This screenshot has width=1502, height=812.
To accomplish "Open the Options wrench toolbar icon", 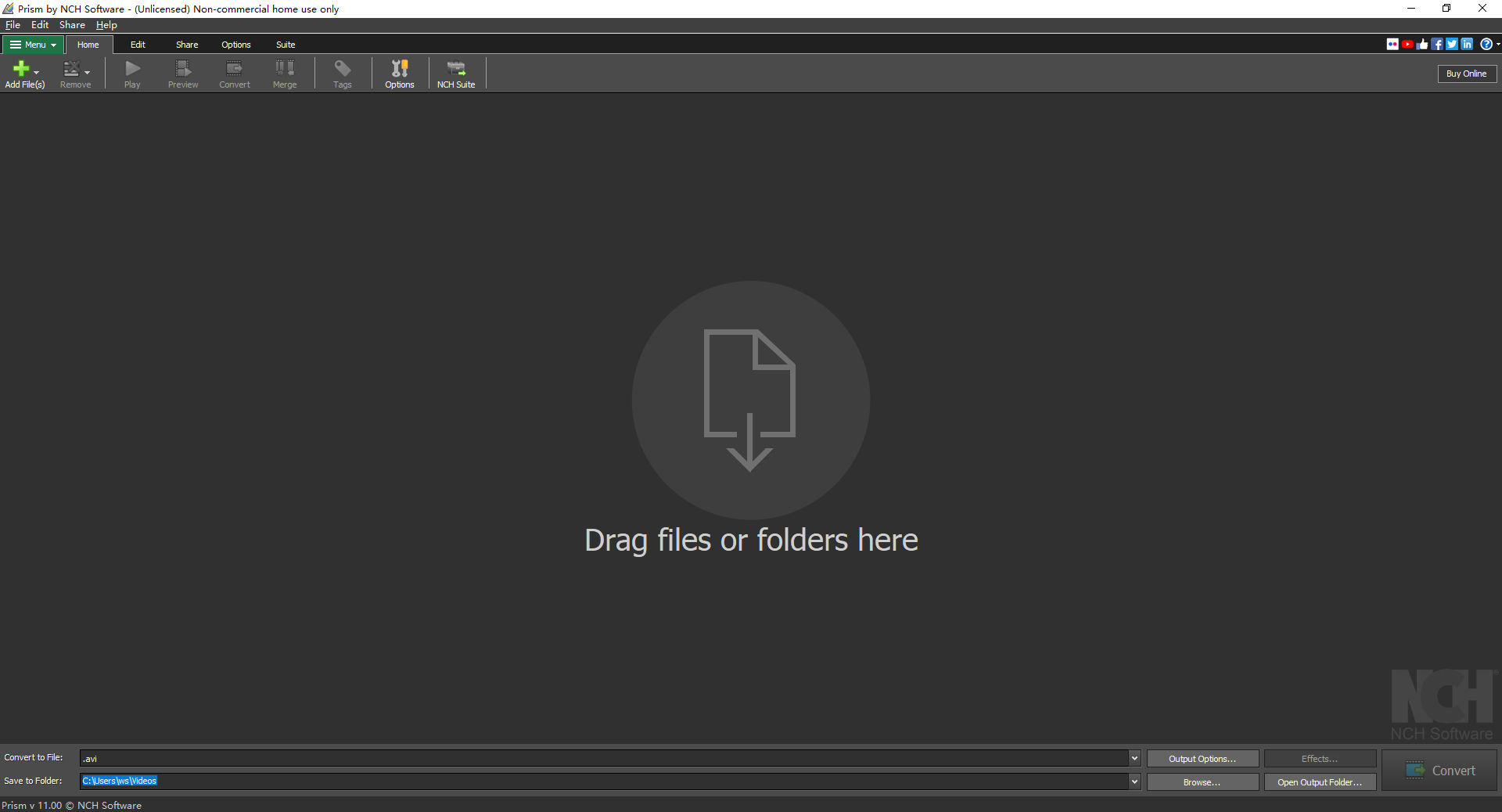I will pyautogui.click(x=400, y=74).
